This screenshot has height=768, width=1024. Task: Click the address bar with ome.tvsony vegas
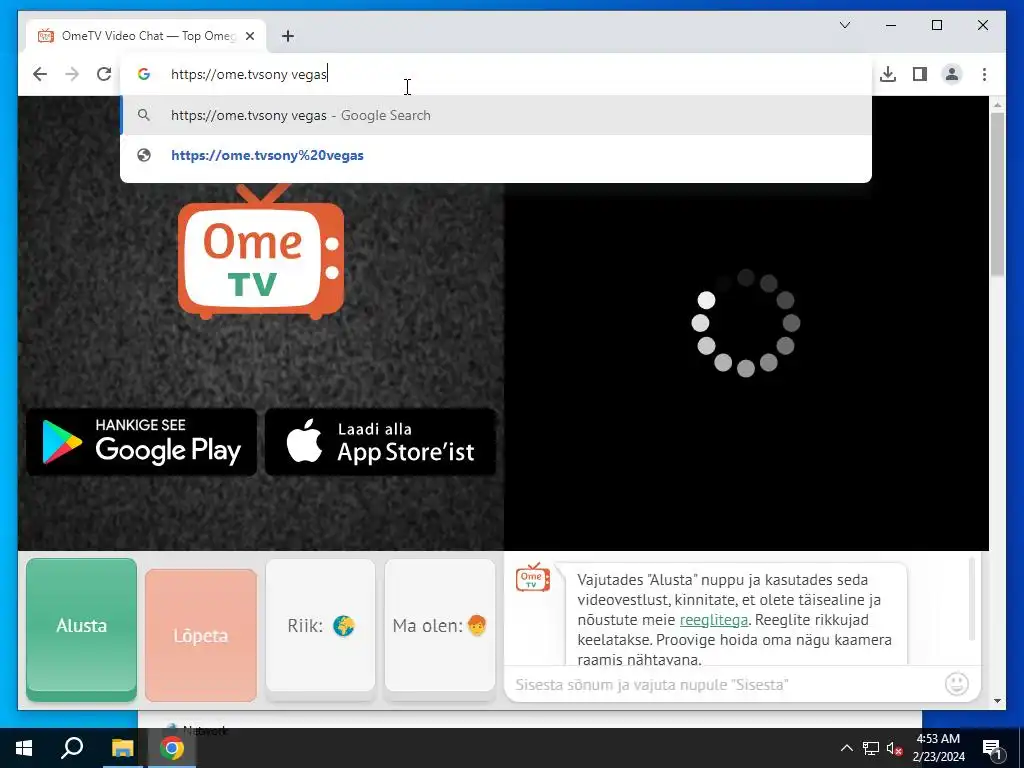(x=496, y=74)
